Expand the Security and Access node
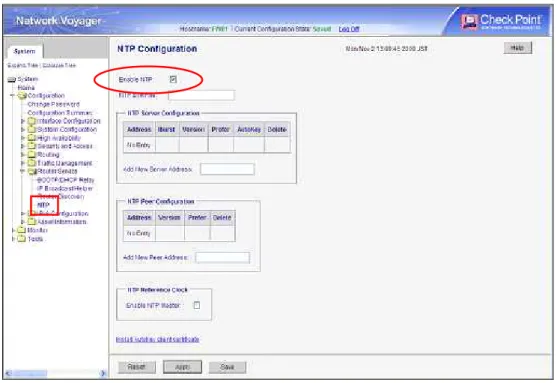The width and height of the screenshot is (557, 383). pos(23,146)
